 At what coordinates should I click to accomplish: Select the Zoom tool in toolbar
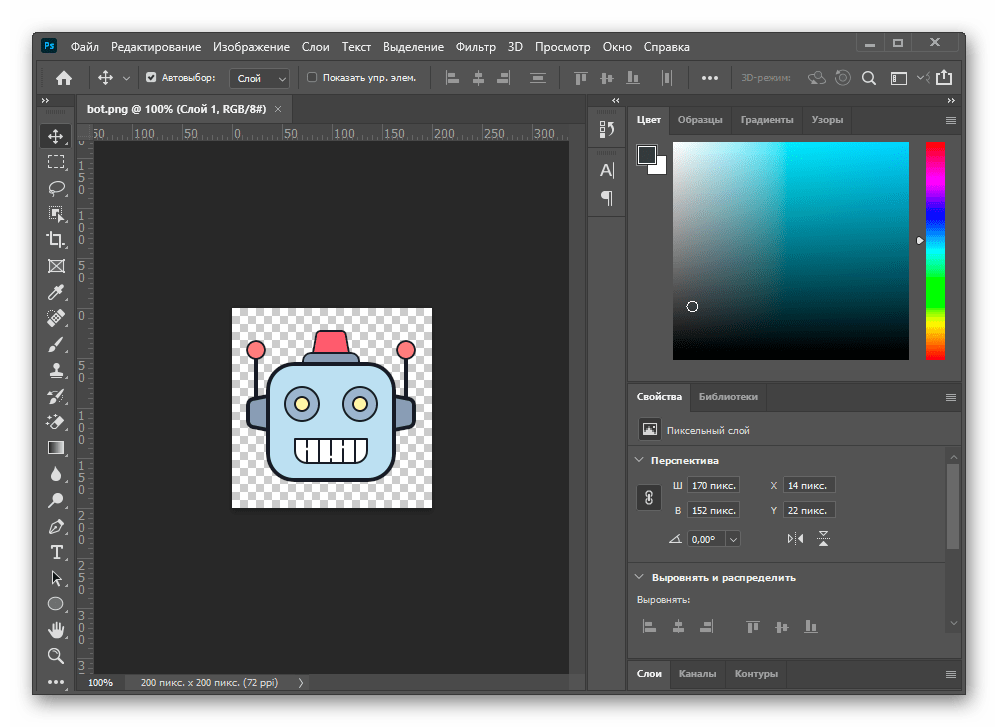[56, 656]
